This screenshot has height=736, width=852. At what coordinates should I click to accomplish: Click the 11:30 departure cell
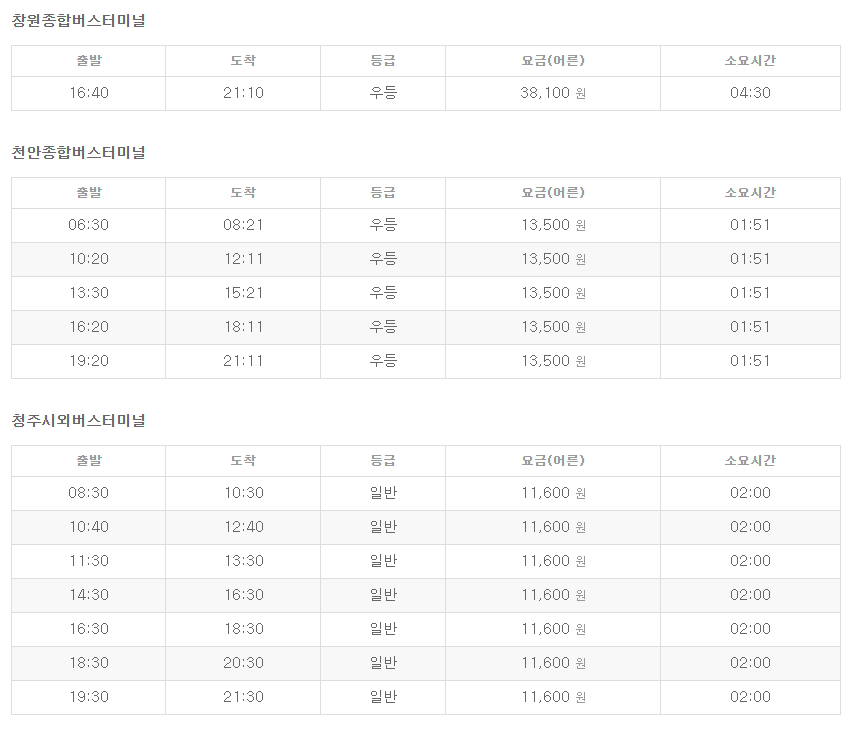click(89, 561)
